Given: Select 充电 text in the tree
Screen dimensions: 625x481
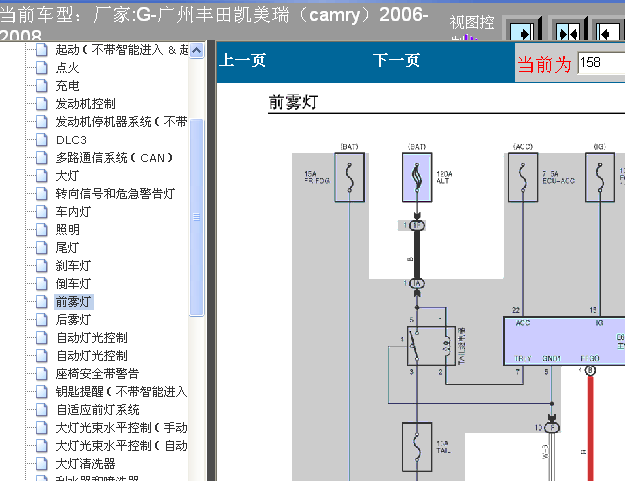Looking at the screenshot, I should (67, 86).
